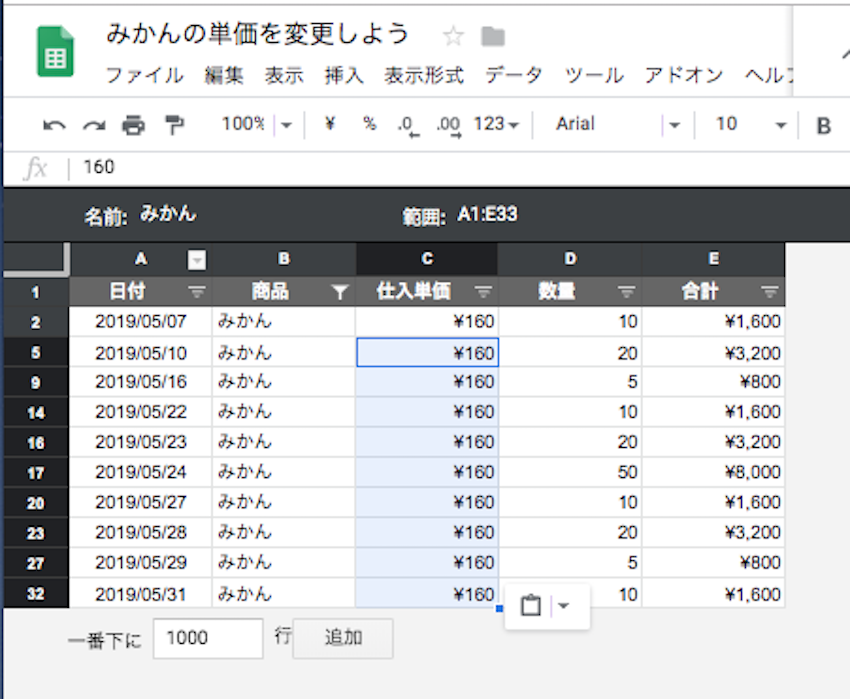Expand the font size dropdown
Screen dimensions: 850x699
(x=779, y=125)
